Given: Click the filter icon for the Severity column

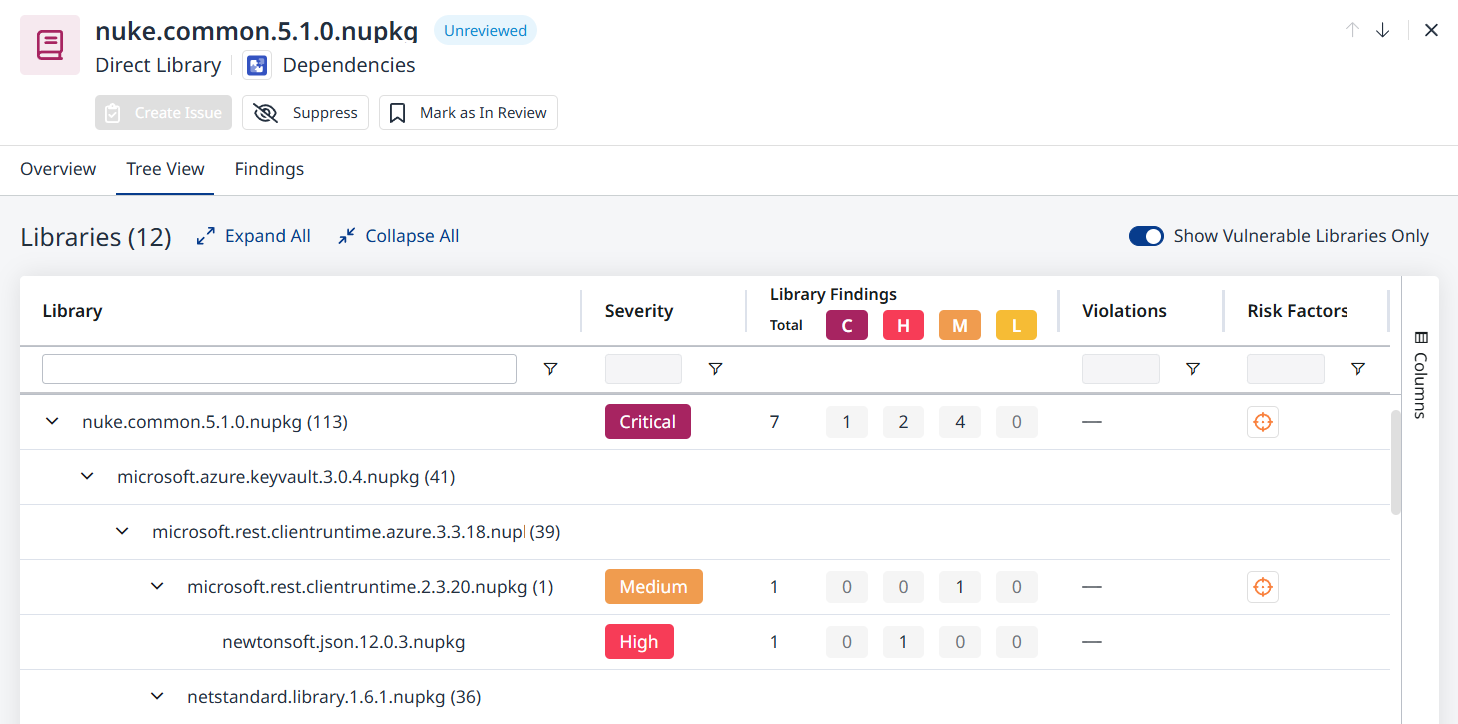Looking at the screenshot, I should (715, 369).
